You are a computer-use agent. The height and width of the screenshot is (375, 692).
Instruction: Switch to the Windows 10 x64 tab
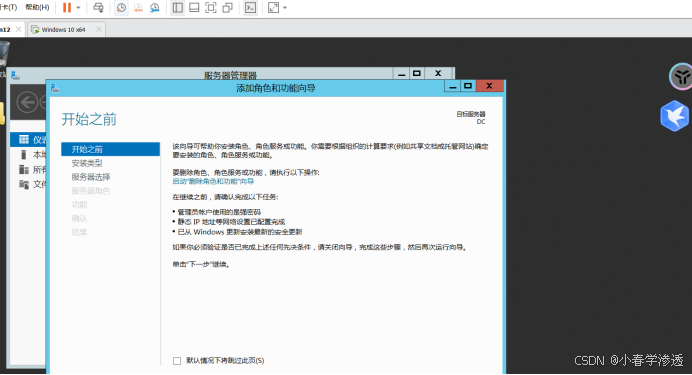(63, 30)
